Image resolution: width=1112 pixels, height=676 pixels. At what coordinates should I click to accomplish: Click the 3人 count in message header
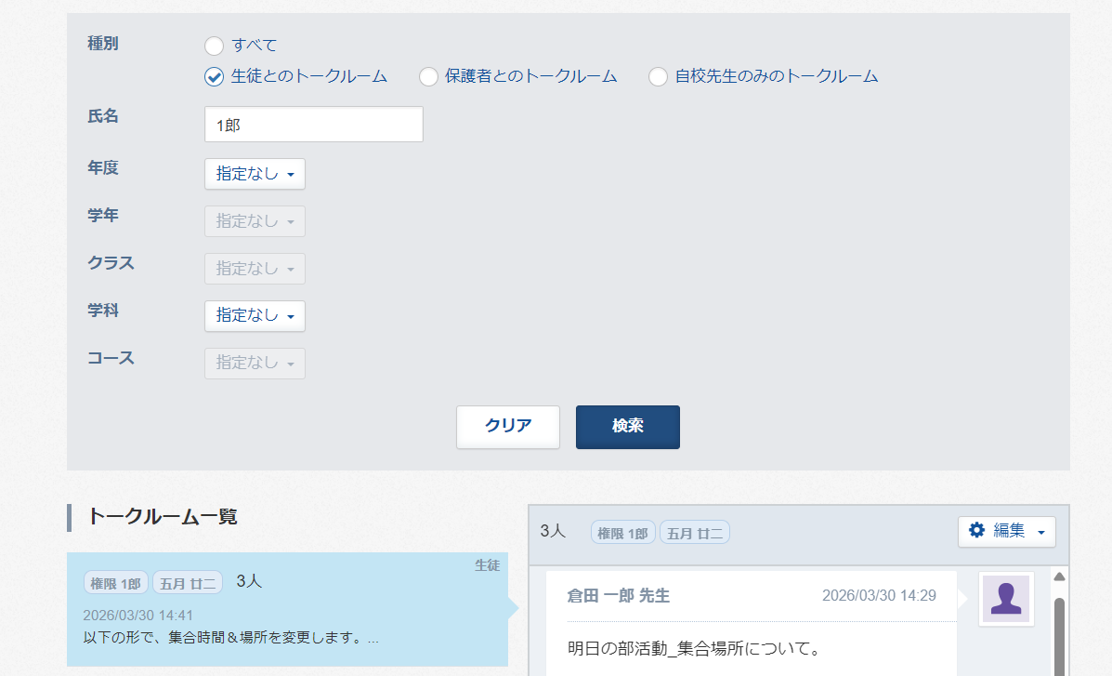(x=552, y=531)
